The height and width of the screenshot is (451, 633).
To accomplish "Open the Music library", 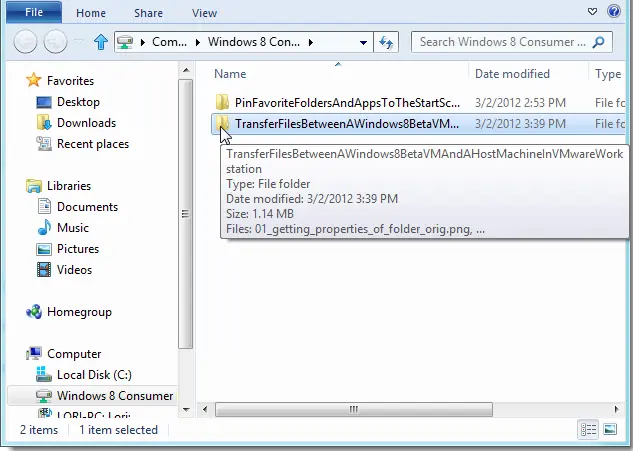I will pyautogui.click(x=73, y=228).
